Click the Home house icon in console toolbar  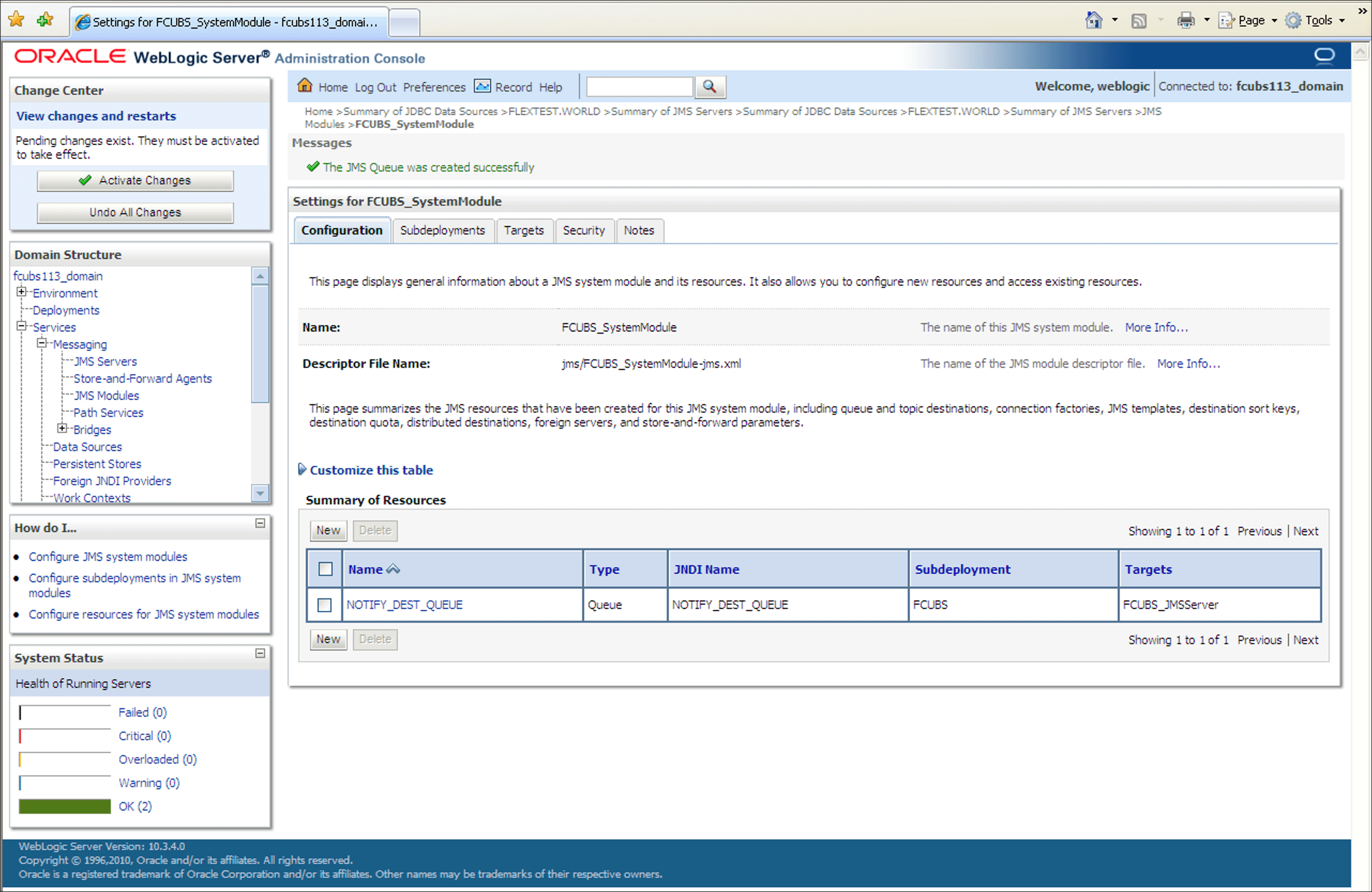[304, 86]
